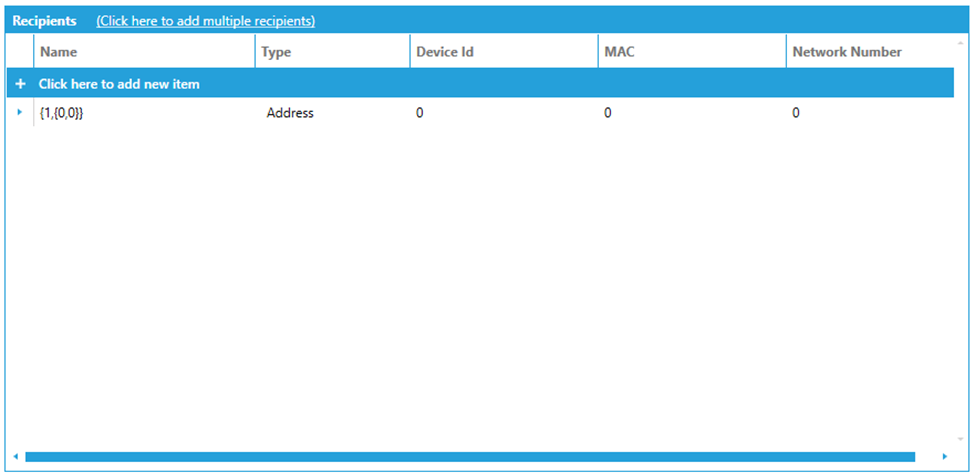Click the 'Click here to add new item' row
The image size is (975, 473).
pyautogui.click(x=119, y=84)
